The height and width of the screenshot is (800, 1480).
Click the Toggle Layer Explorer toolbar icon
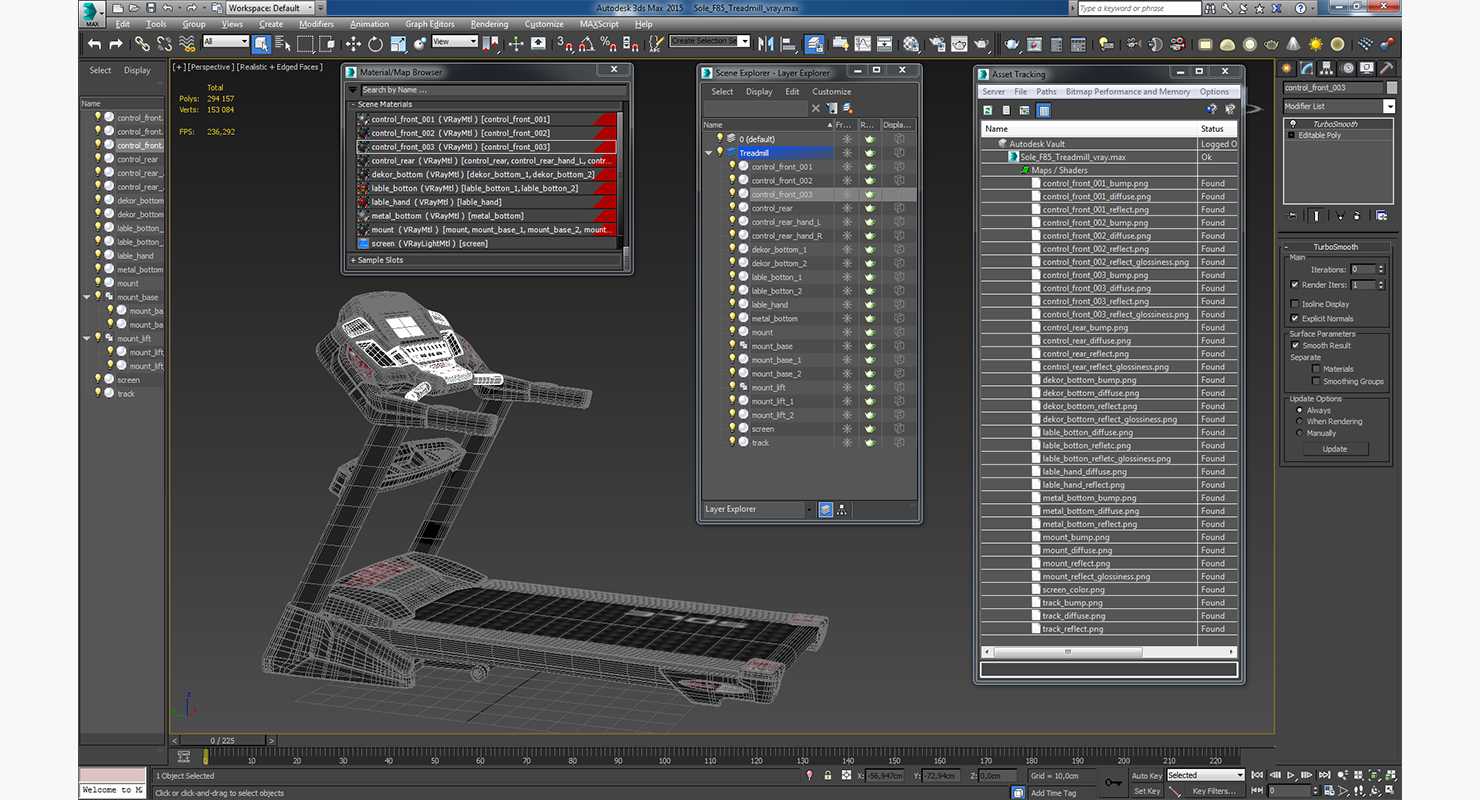(815, 44)
